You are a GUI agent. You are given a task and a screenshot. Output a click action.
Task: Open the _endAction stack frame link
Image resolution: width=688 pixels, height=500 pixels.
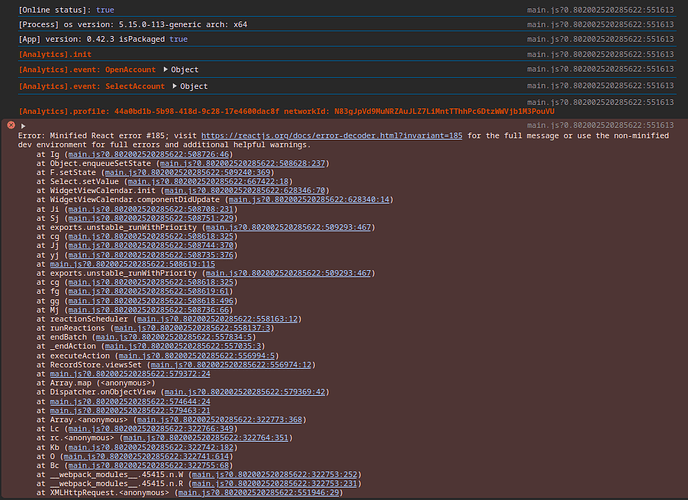[183, 346]
